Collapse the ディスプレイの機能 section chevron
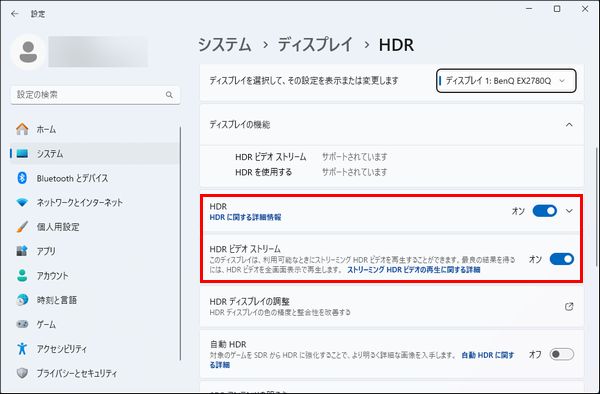 tap(569, 125)
